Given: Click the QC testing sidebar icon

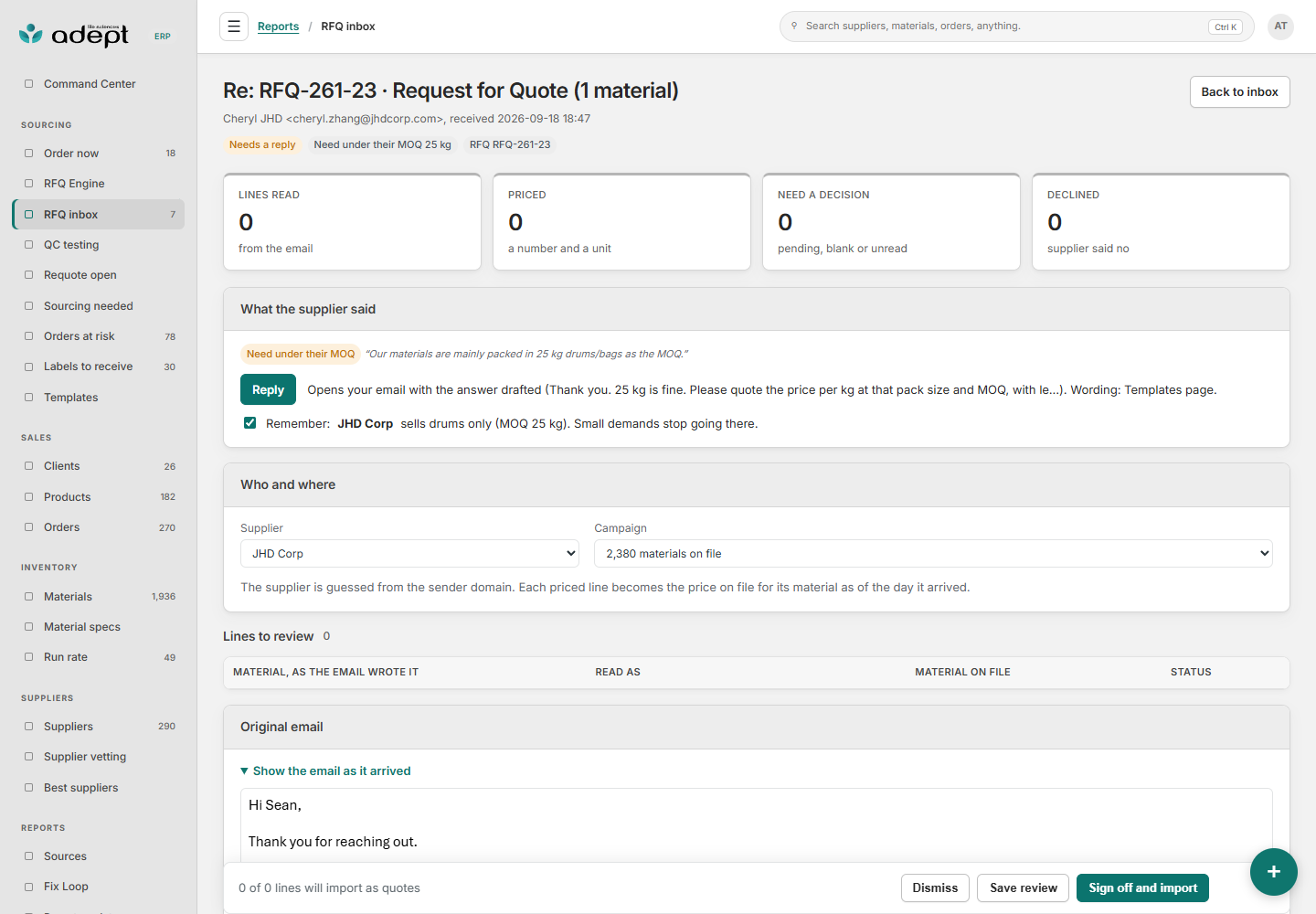Looking at the screenshot, I should point(28,245).
